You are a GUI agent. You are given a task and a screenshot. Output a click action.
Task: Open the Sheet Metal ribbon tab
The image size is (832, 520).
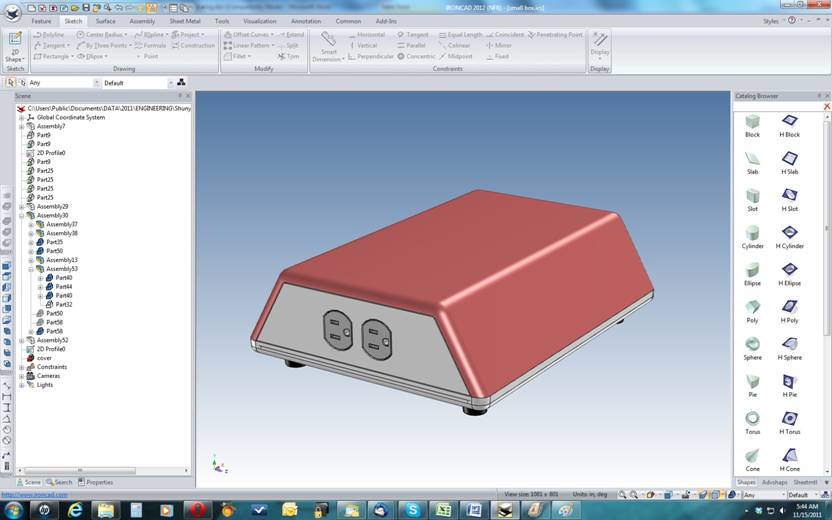pos(185,20)
